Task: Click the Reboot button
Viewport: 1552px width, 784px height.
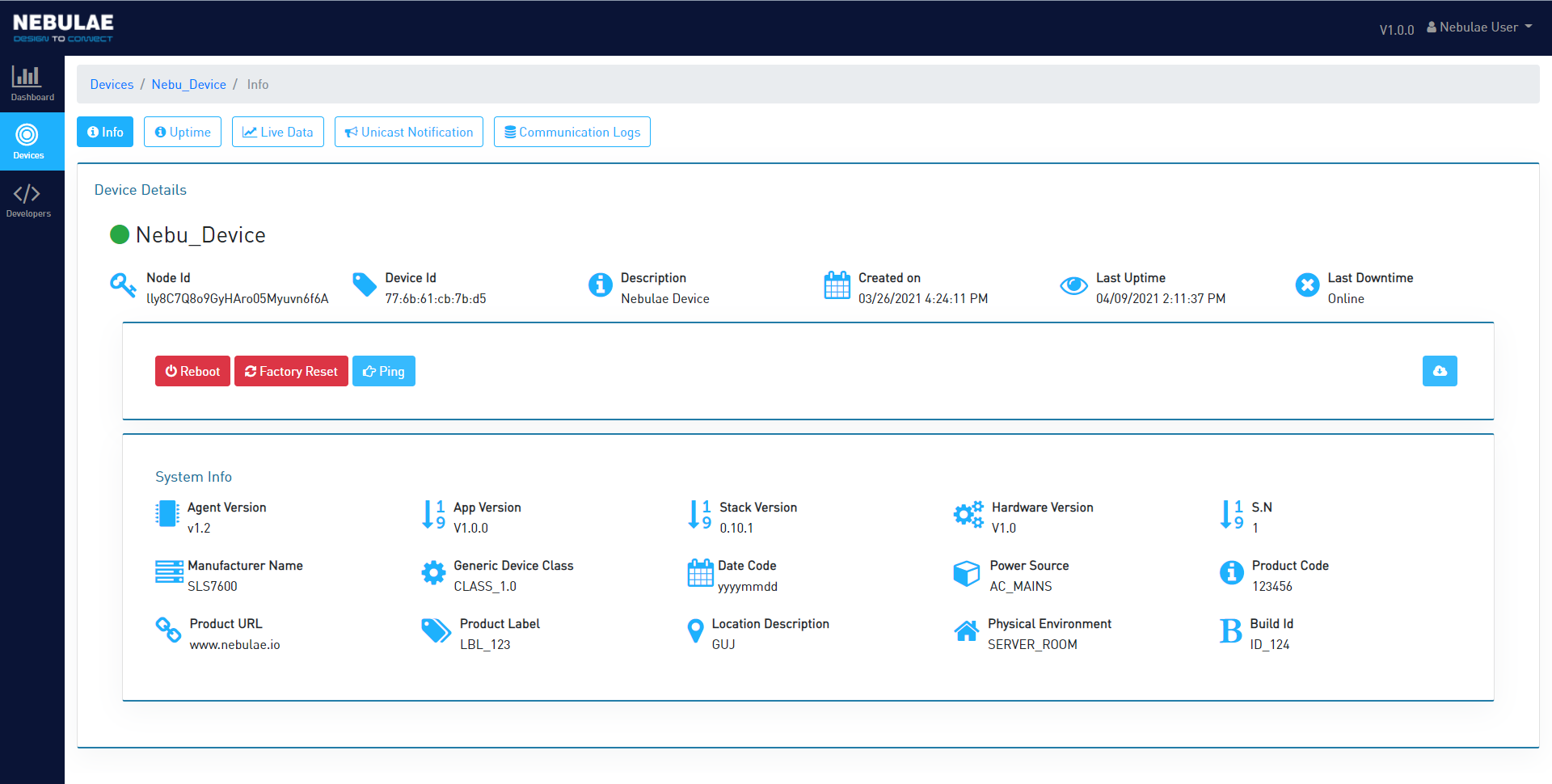Action: pyautogui.click(x=192, y=371)
